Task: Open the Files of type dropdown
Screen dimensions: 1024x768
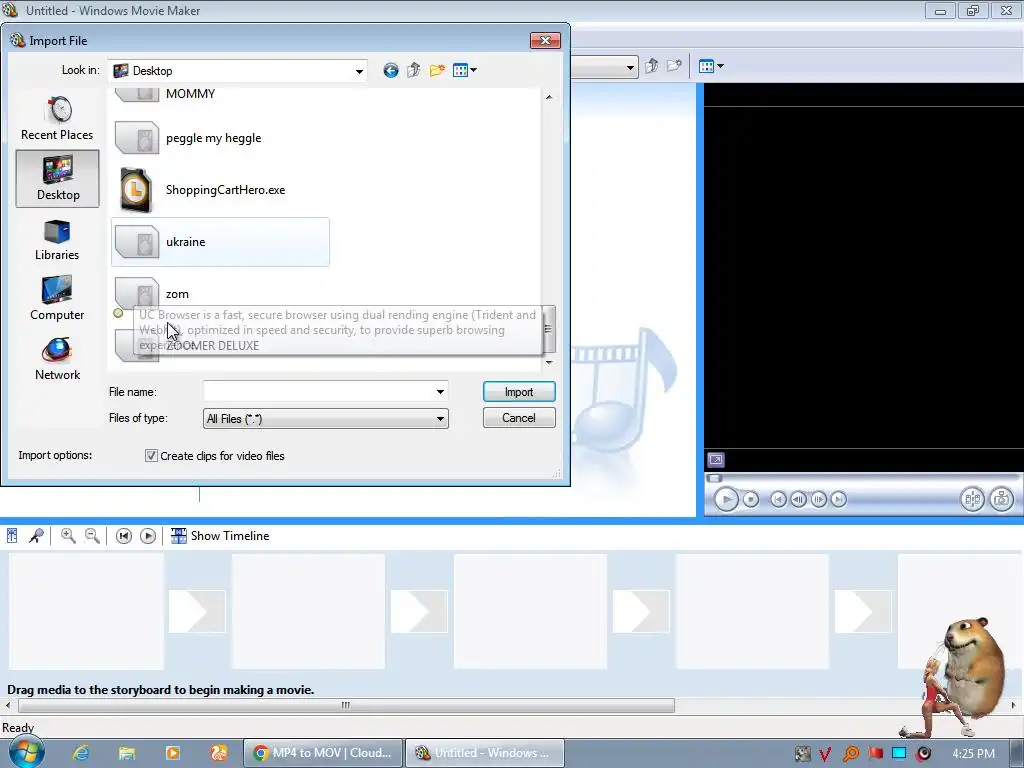Action: pos(326,419)
